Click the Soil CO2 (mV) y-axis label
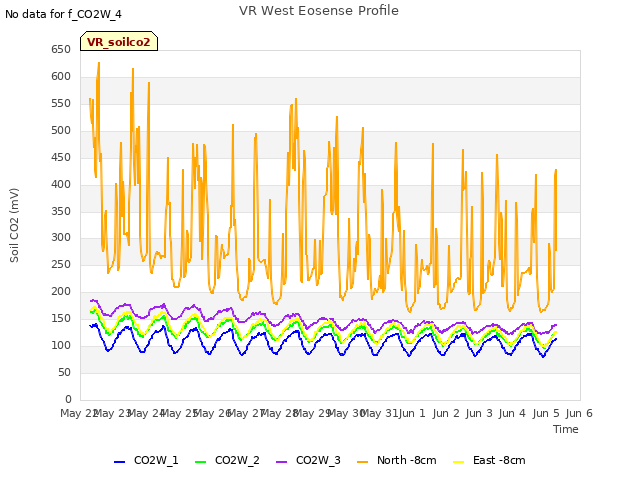The height and width of the screenshot is (480, 640). coord(14,225)
